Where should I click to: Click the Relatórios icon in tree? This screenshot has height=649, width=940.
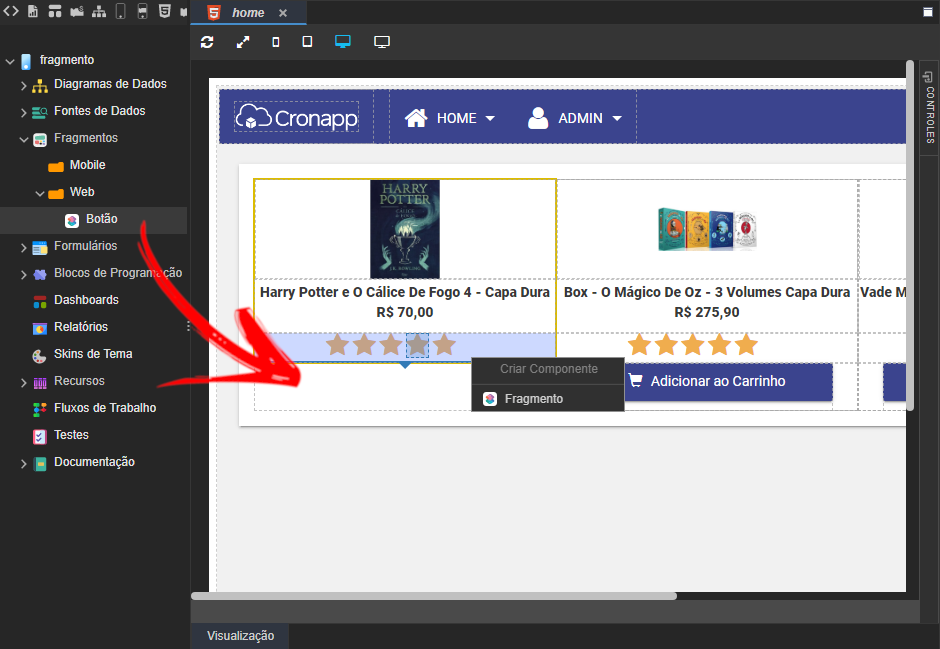(40, 328)
